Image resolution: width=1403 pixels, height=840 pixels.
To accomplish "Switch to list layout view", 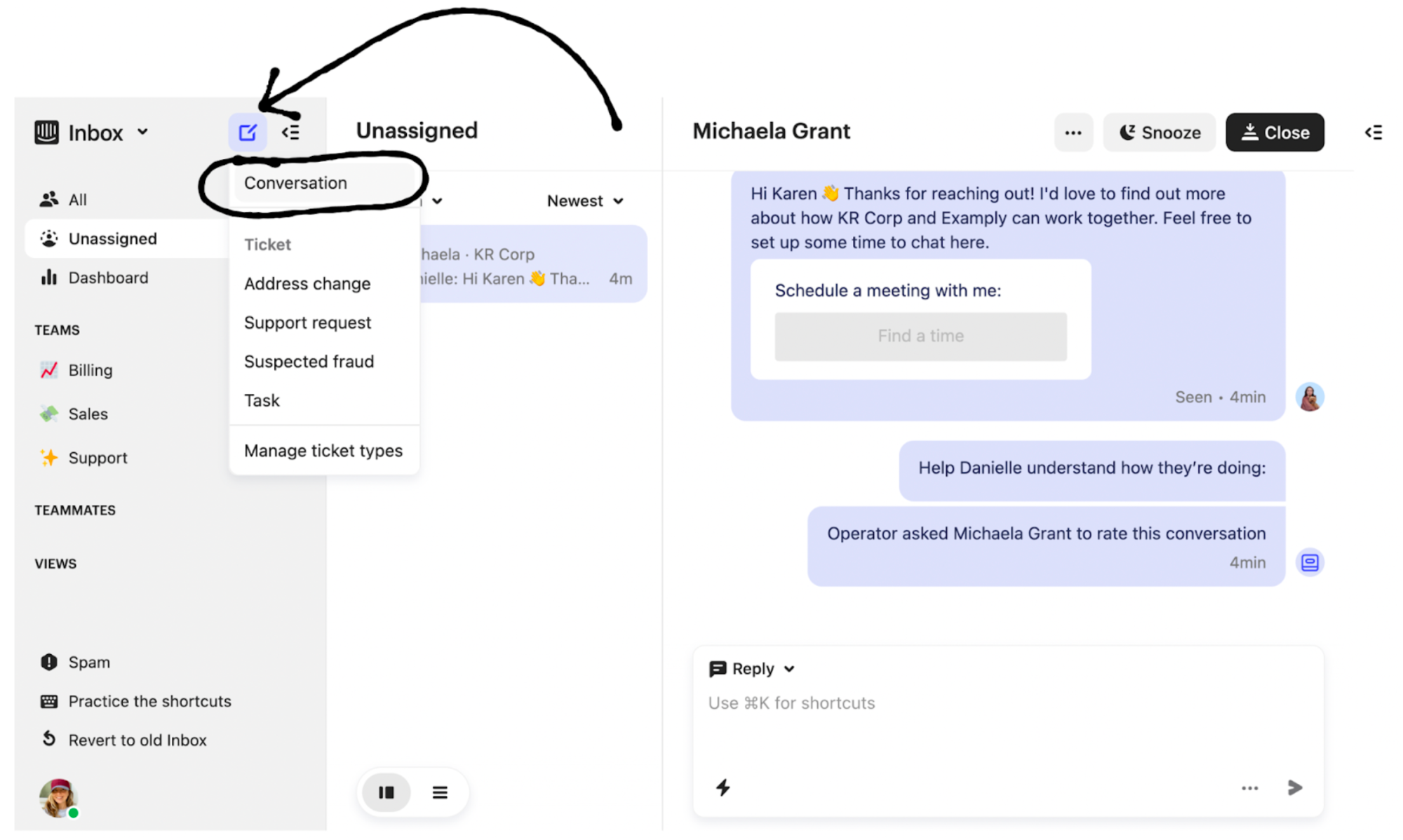I will [x=440, y=792].
